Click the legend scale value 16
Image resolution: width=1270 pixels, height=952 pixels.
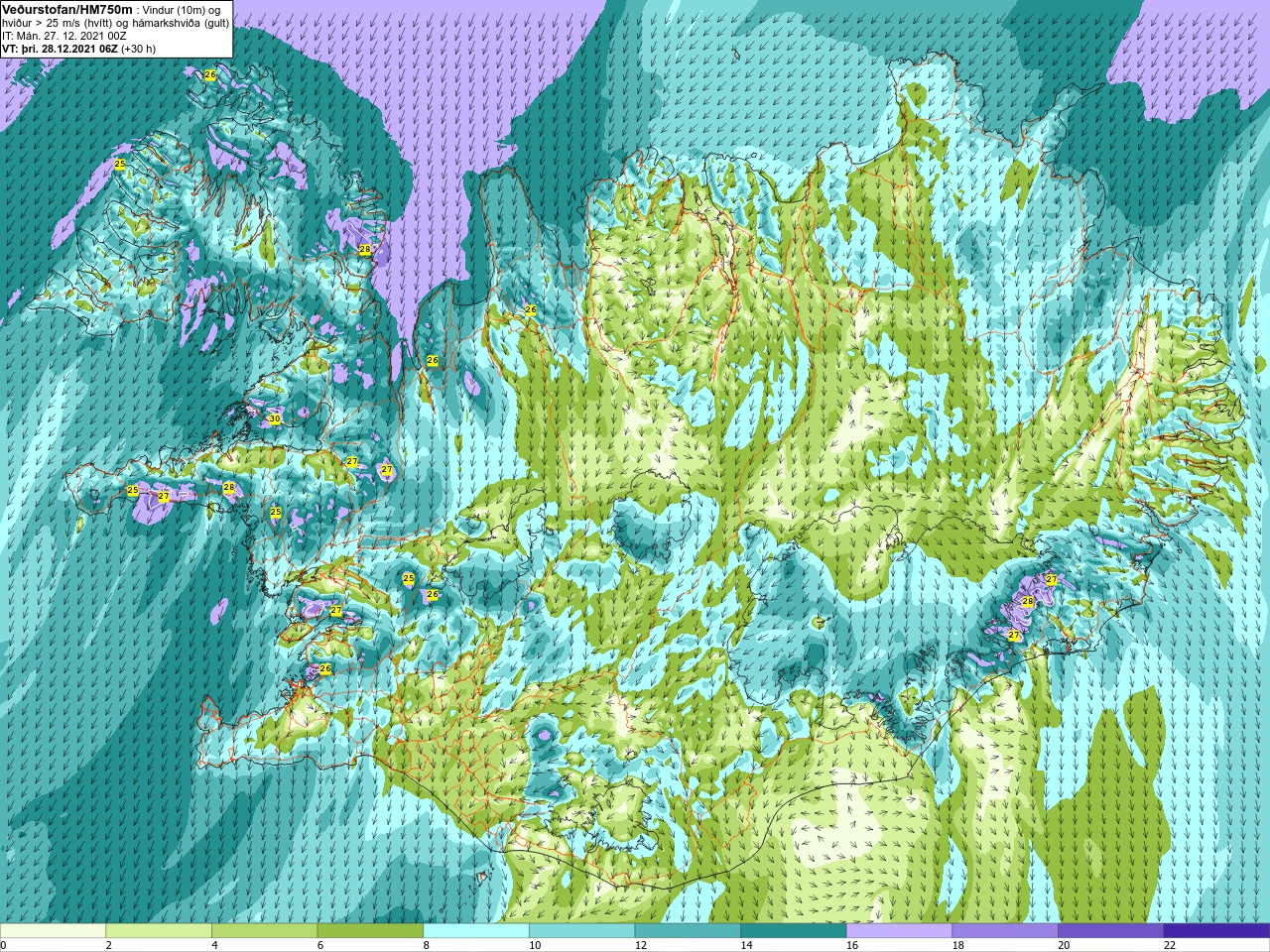click(852, 945)
